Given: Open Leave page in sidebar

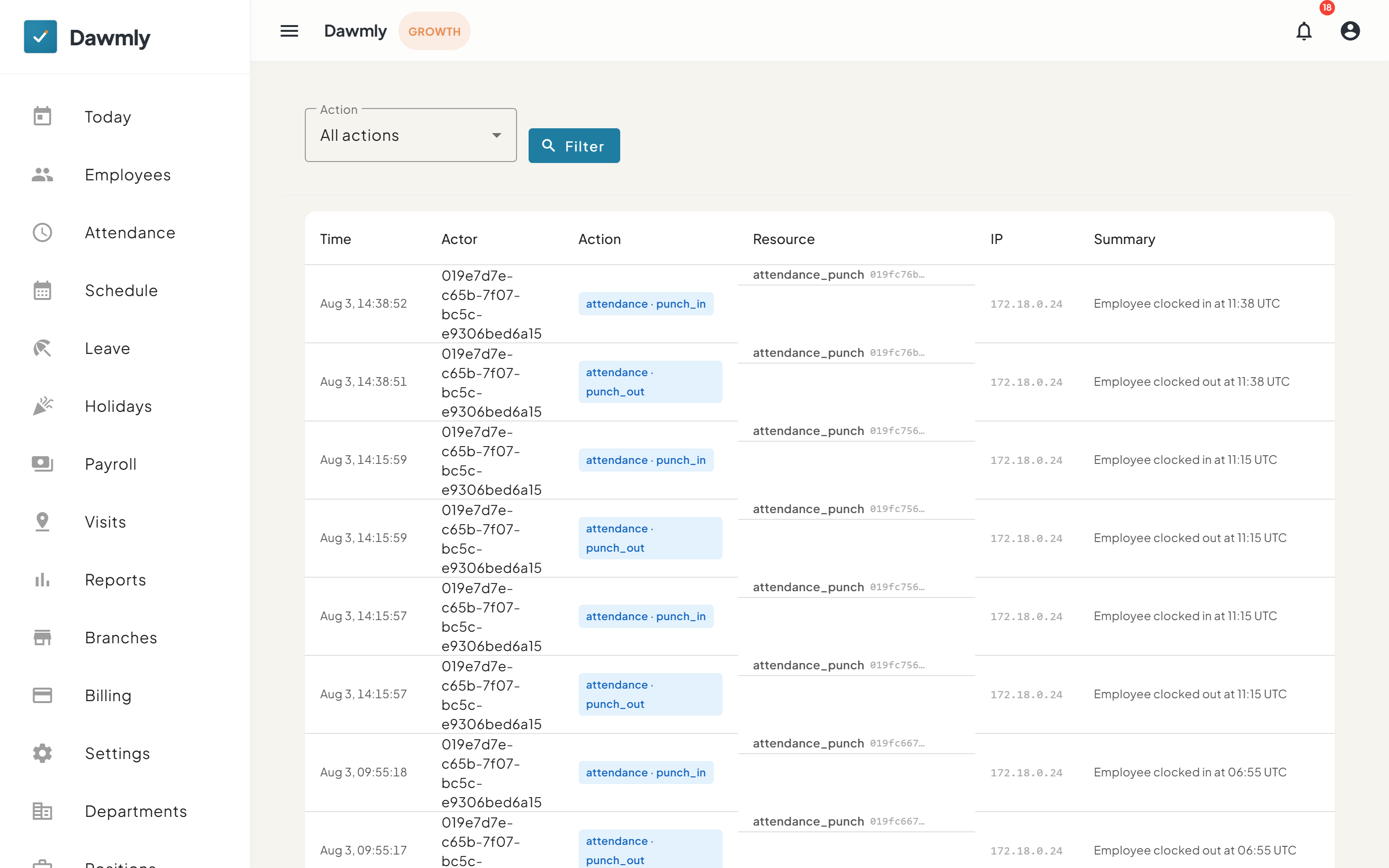Looking at the screenshot, I should point(108,349).
